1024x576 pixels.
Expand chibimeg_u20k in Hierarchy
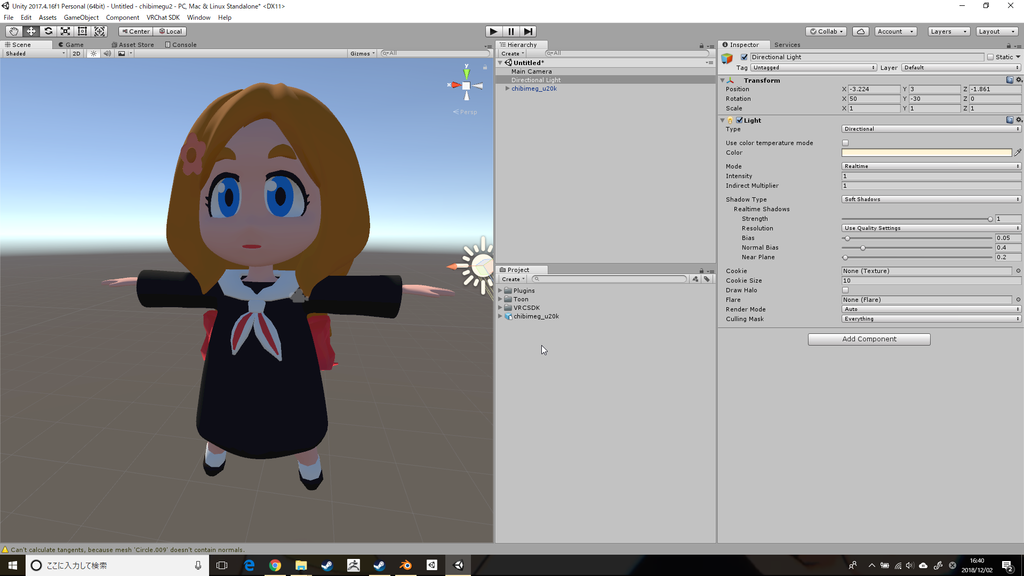(x=507, y=88)
